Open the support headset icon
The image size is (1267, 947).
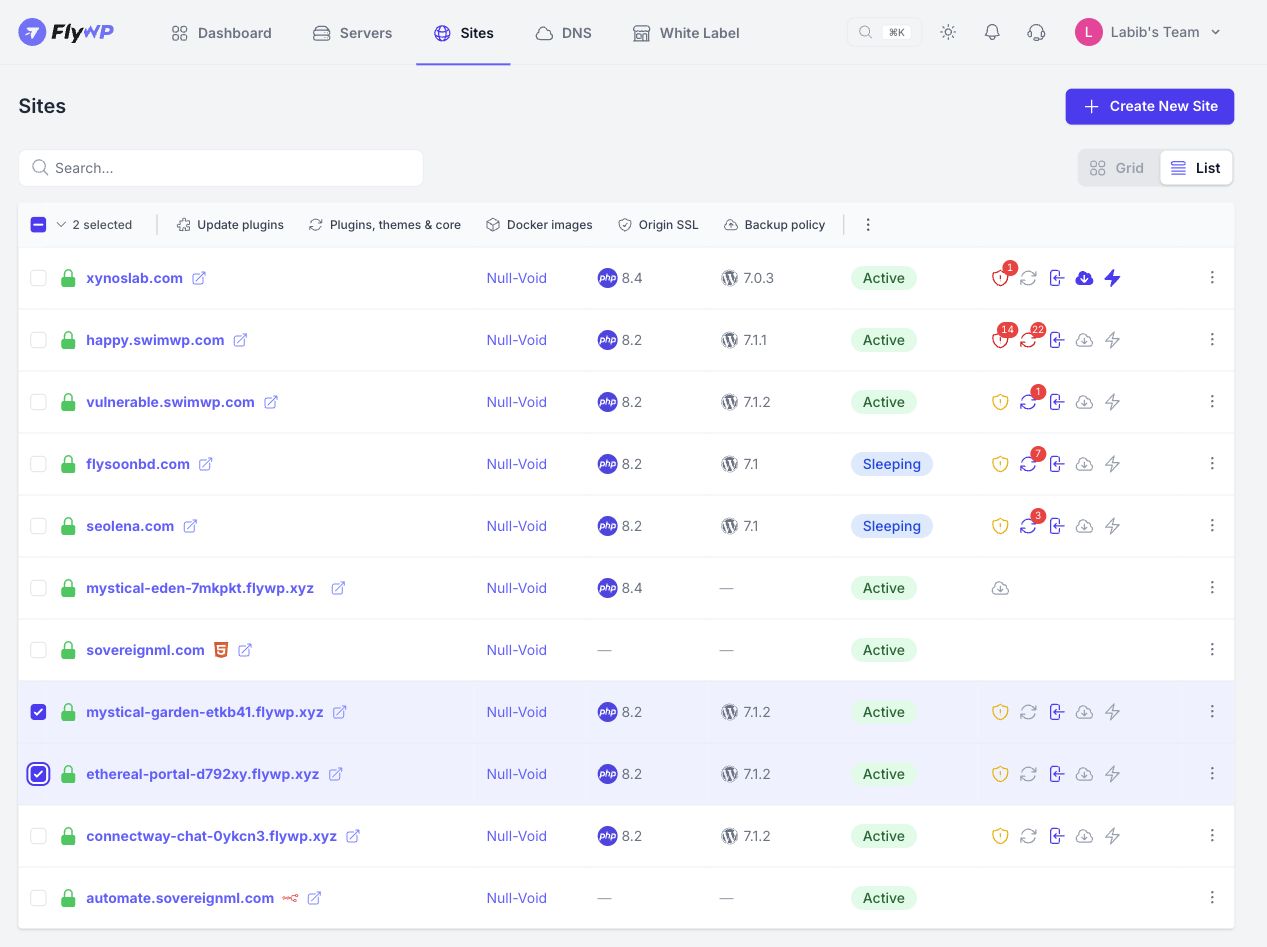pyautogui.click(x=1036, y=32)
